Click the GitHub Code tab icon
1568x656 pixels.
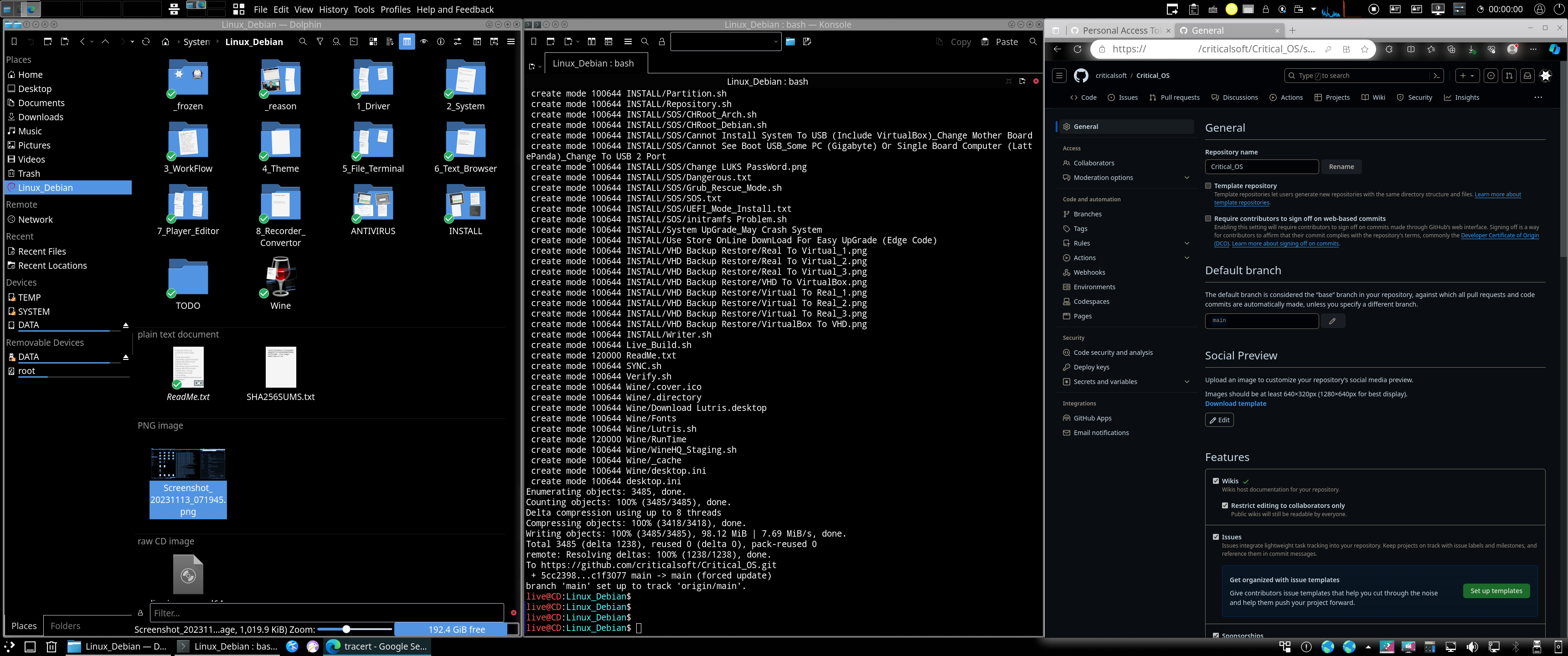pos(1074,97)
